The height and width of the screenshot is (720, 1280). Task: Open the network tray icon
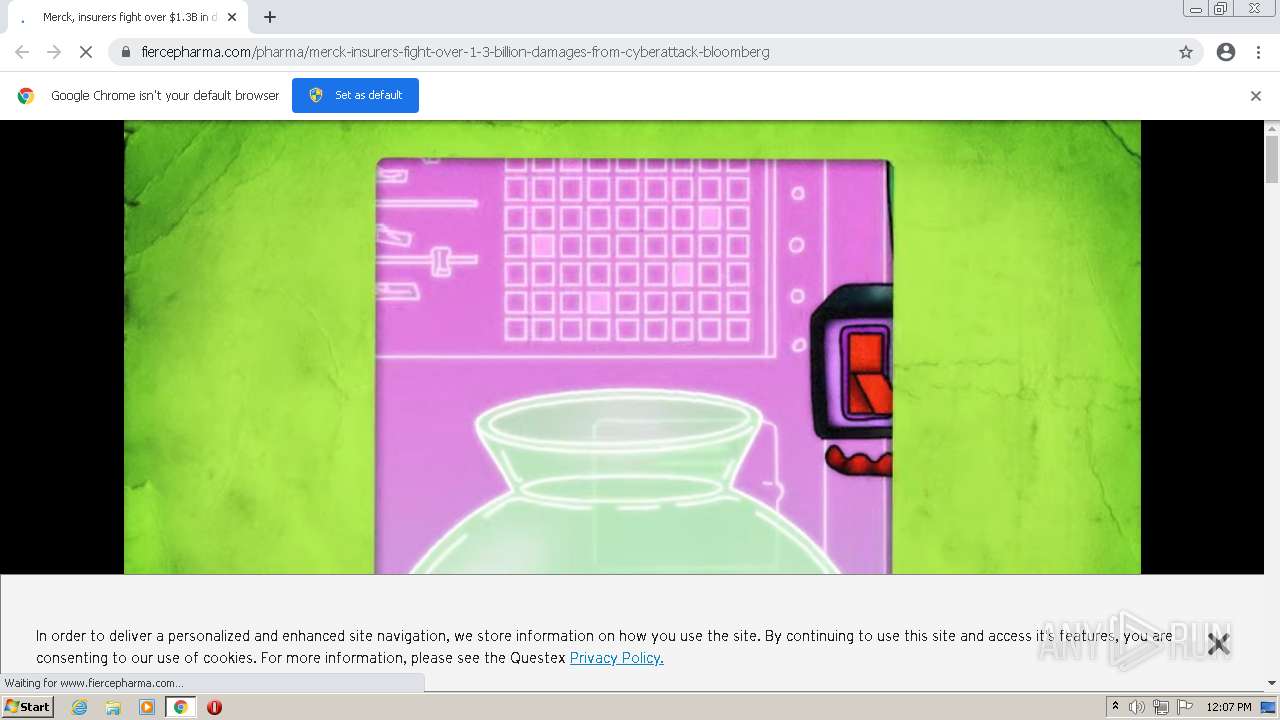pos(1161,707)
